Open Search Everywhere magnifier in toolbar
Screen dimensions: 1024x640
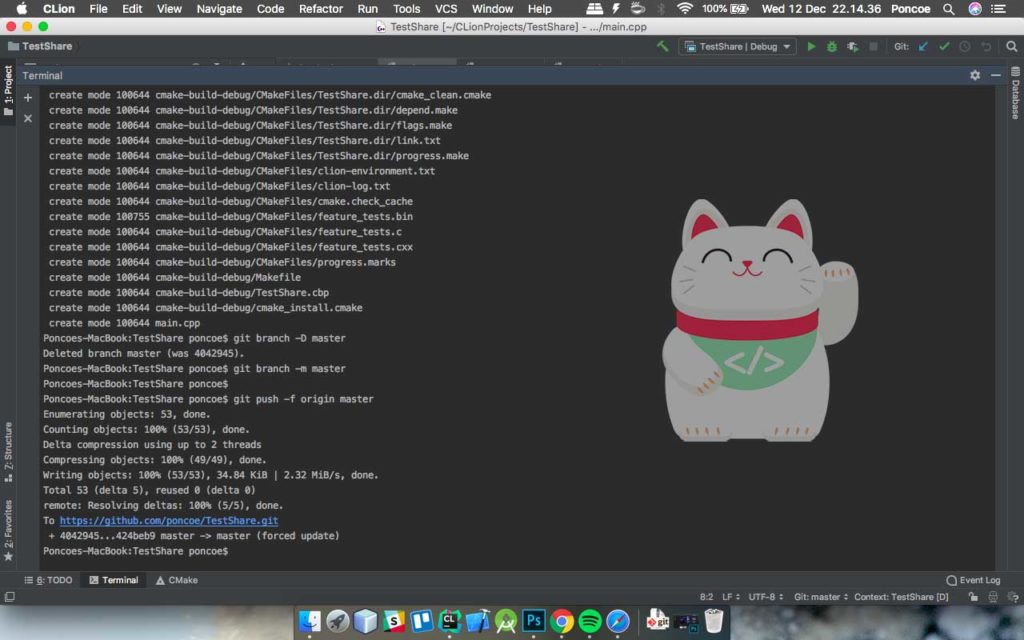[1012, 46]
